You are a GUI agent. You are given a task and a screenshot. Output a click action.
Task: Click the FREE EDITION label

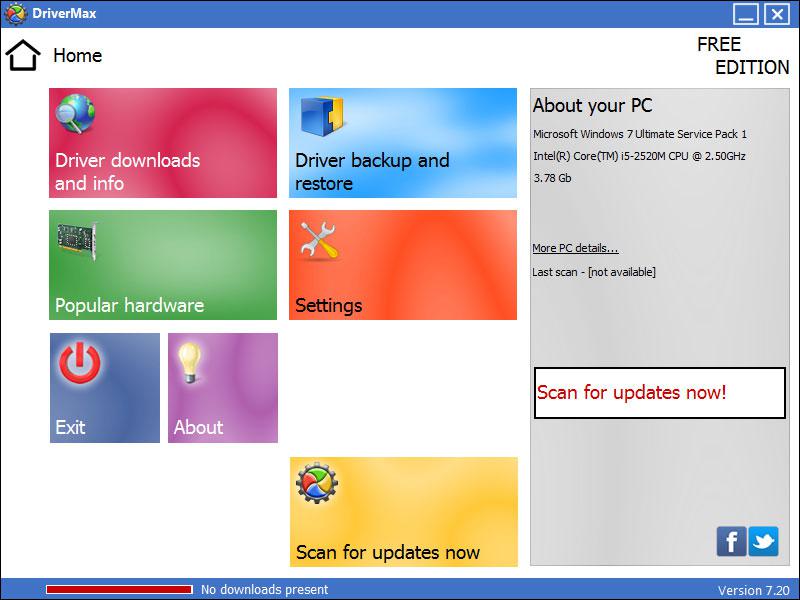[x=743, y=56]
